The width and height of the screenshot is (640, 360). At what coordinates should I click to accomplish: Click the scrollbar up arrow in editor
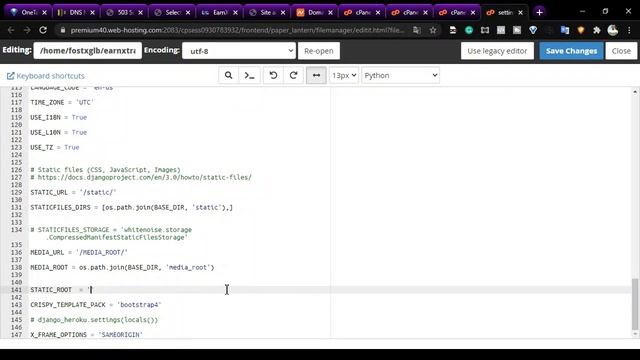click(635, 92)
